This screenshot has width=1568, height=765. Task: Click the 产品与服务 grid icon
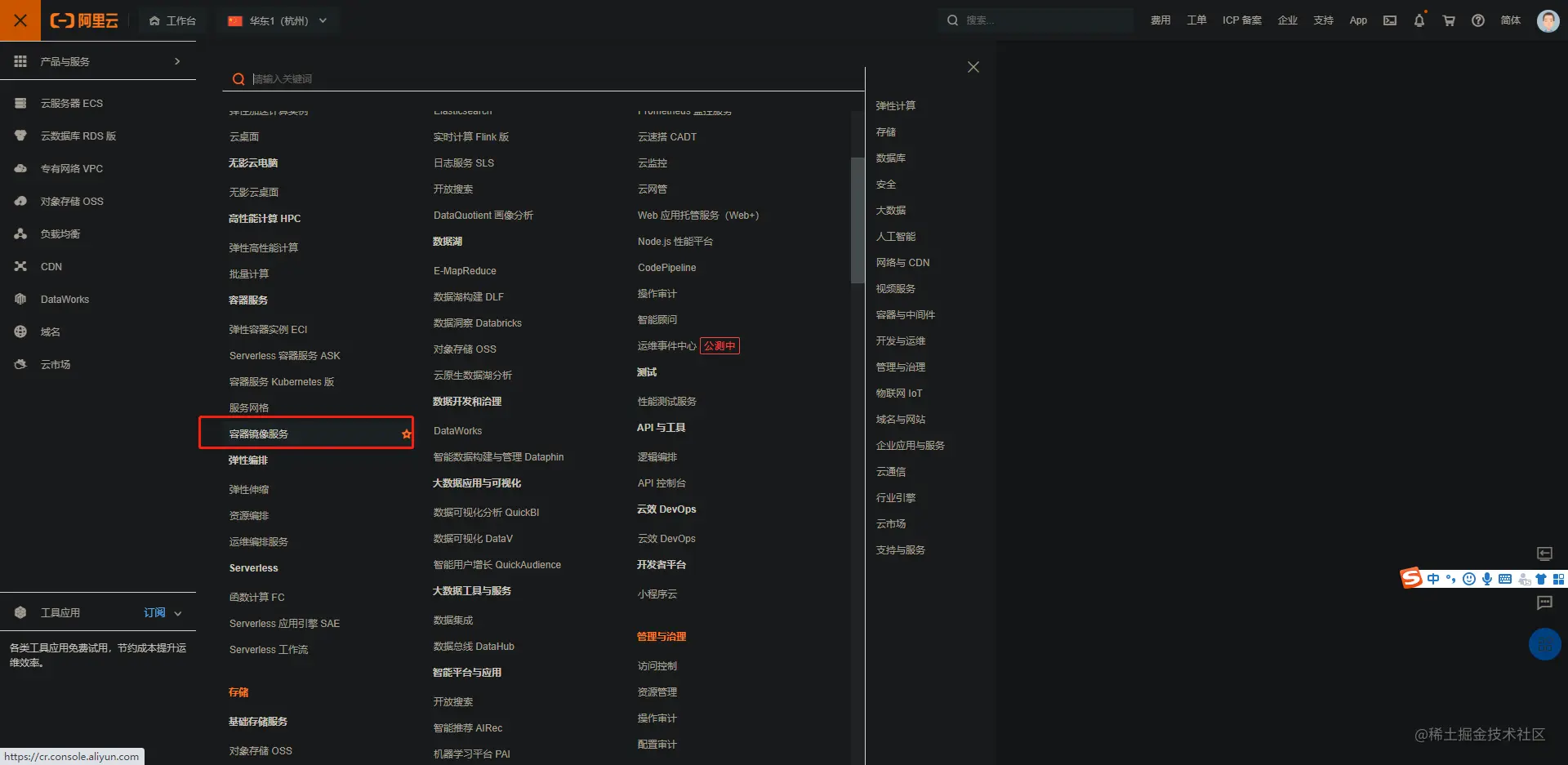(20, 61)
